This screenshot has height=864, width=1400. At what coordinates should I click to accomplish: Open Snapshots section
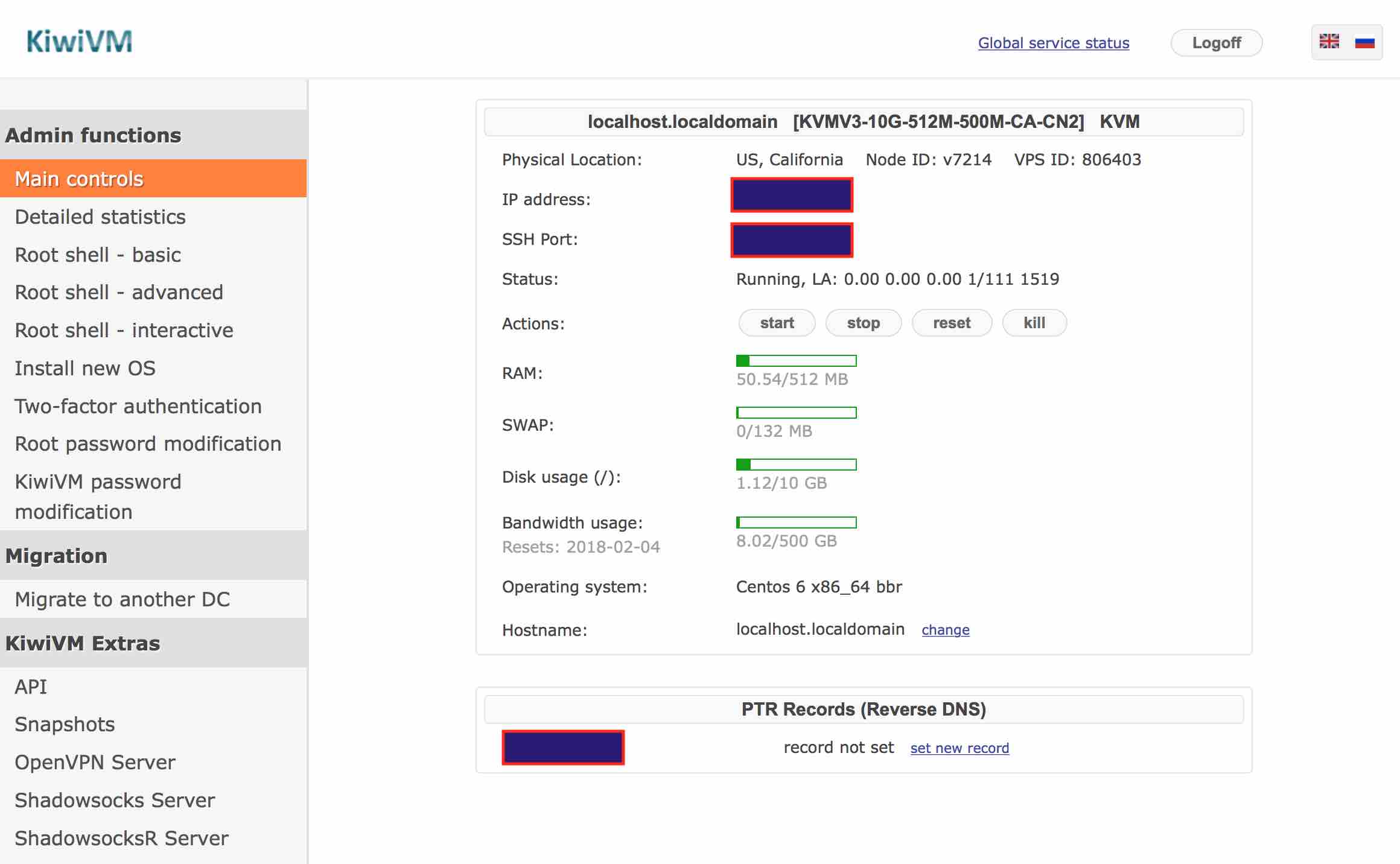pyautogui.click(x=65, y=723)
